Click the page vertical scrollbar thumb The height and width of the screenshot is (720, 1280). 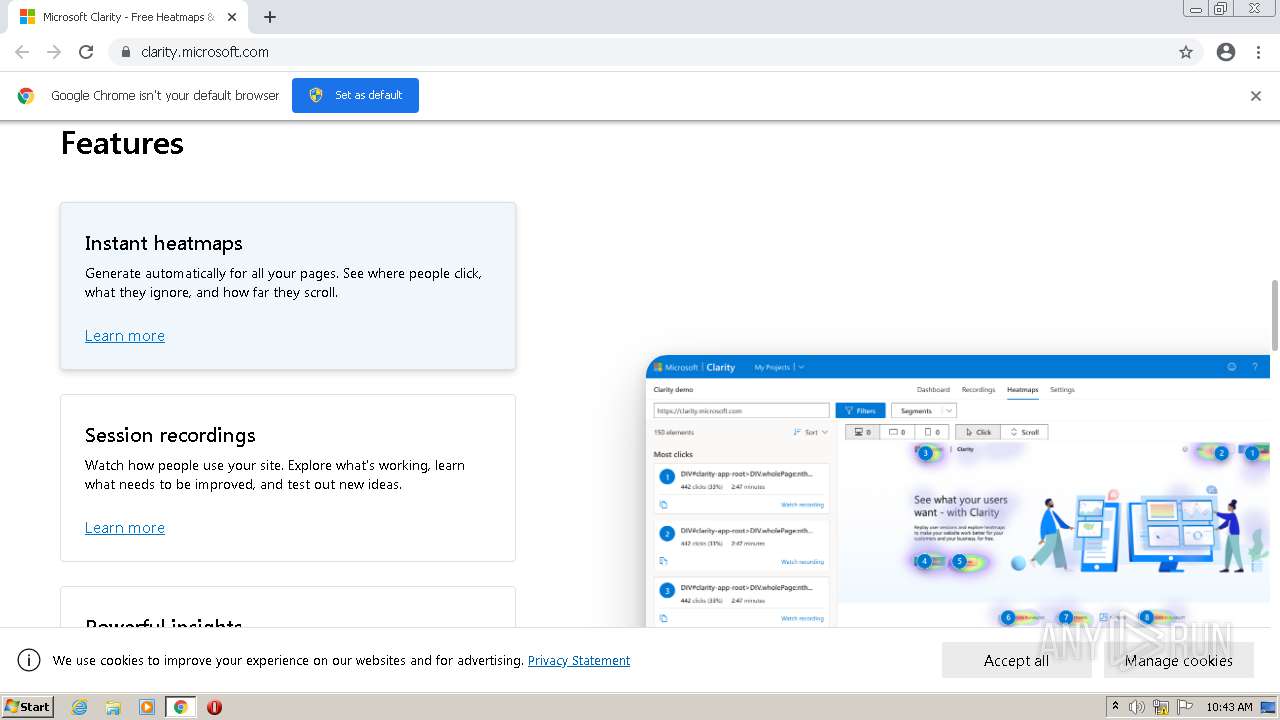point(1274,315)
